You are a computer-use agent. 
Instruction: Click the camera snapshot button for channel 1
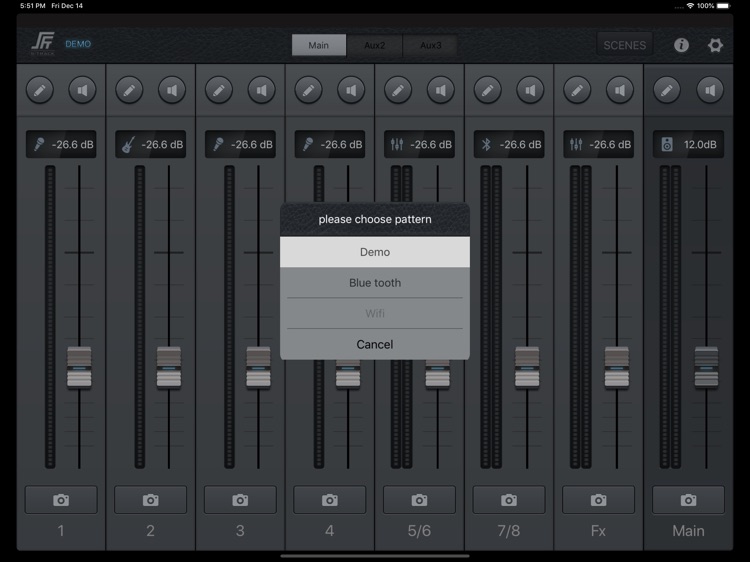[x=61, y=500]
